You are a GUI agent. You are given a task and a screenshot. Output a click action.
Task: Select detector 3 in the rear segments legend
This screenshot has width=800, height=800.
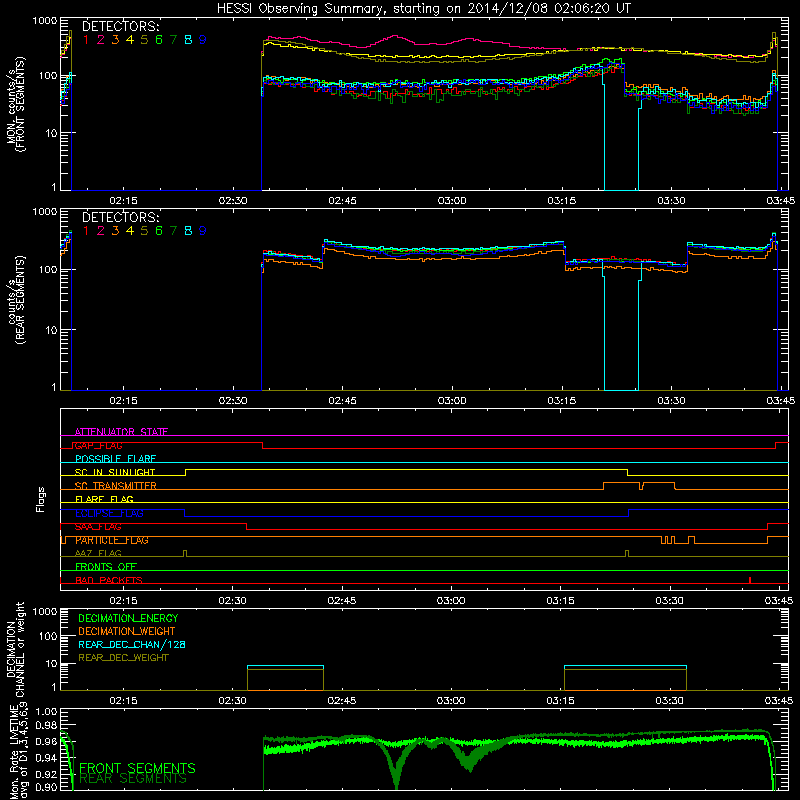click(115, 231)
